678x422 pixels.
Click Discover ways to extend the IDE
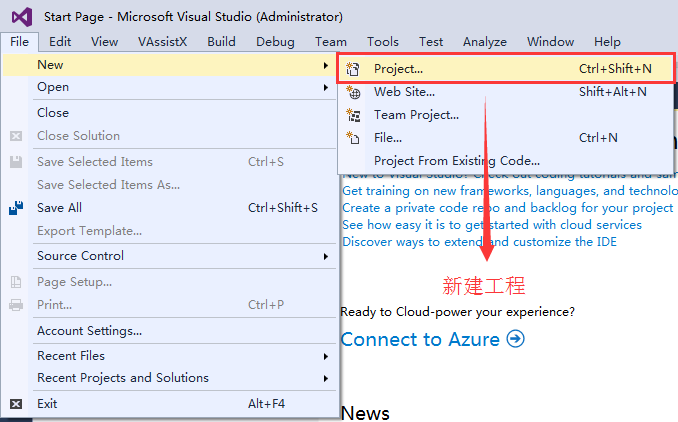(479, 242)
